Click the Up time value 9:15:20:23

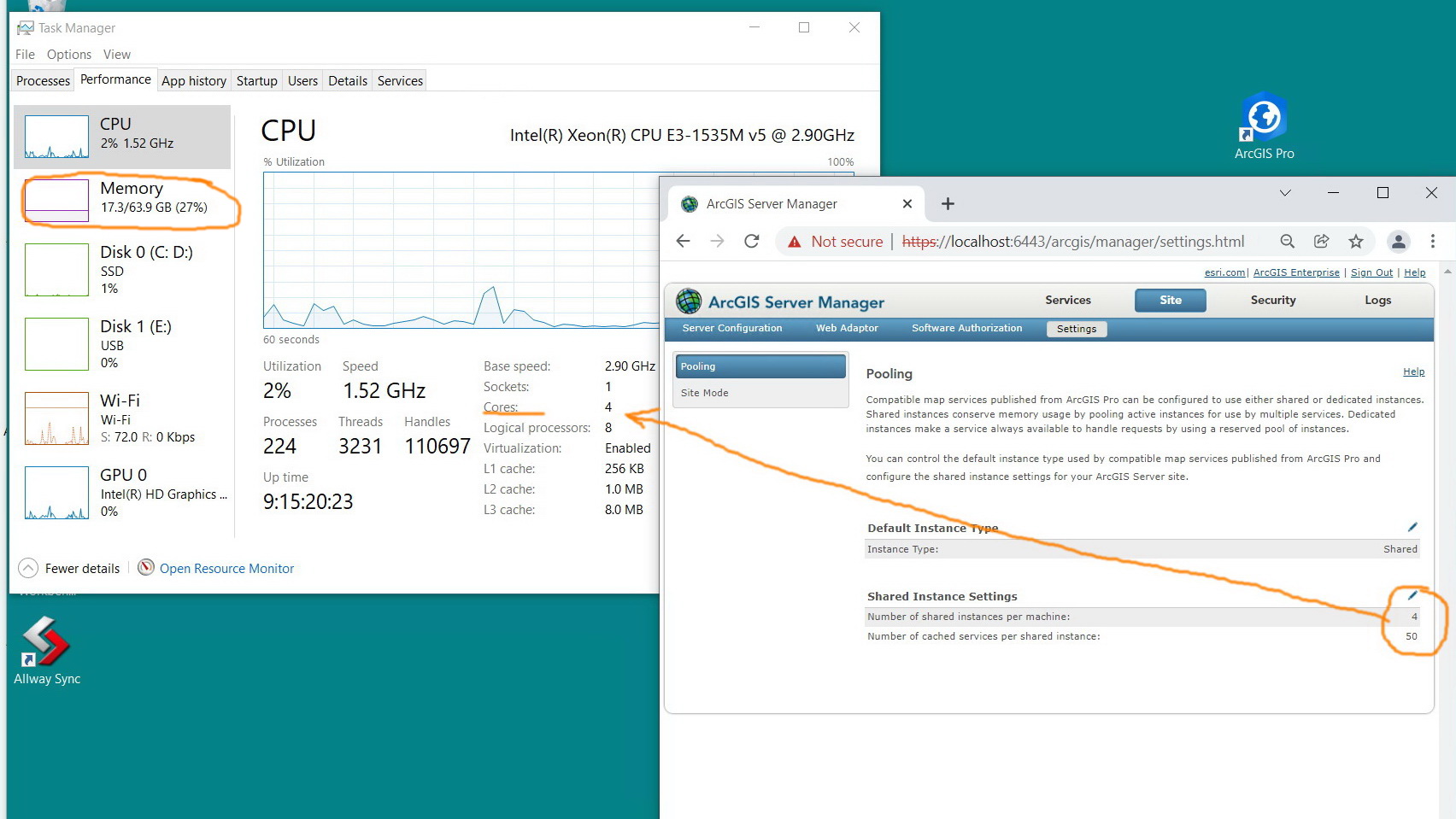click(x=308, y=501)
